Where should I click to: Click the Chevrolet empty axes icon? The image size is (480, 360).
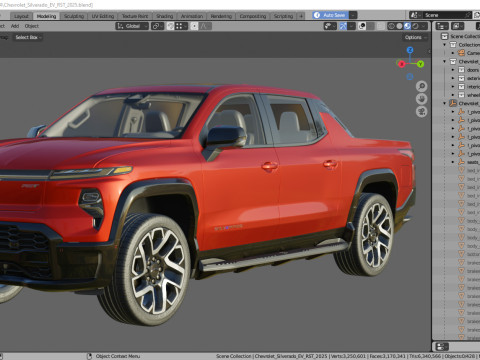453,103
